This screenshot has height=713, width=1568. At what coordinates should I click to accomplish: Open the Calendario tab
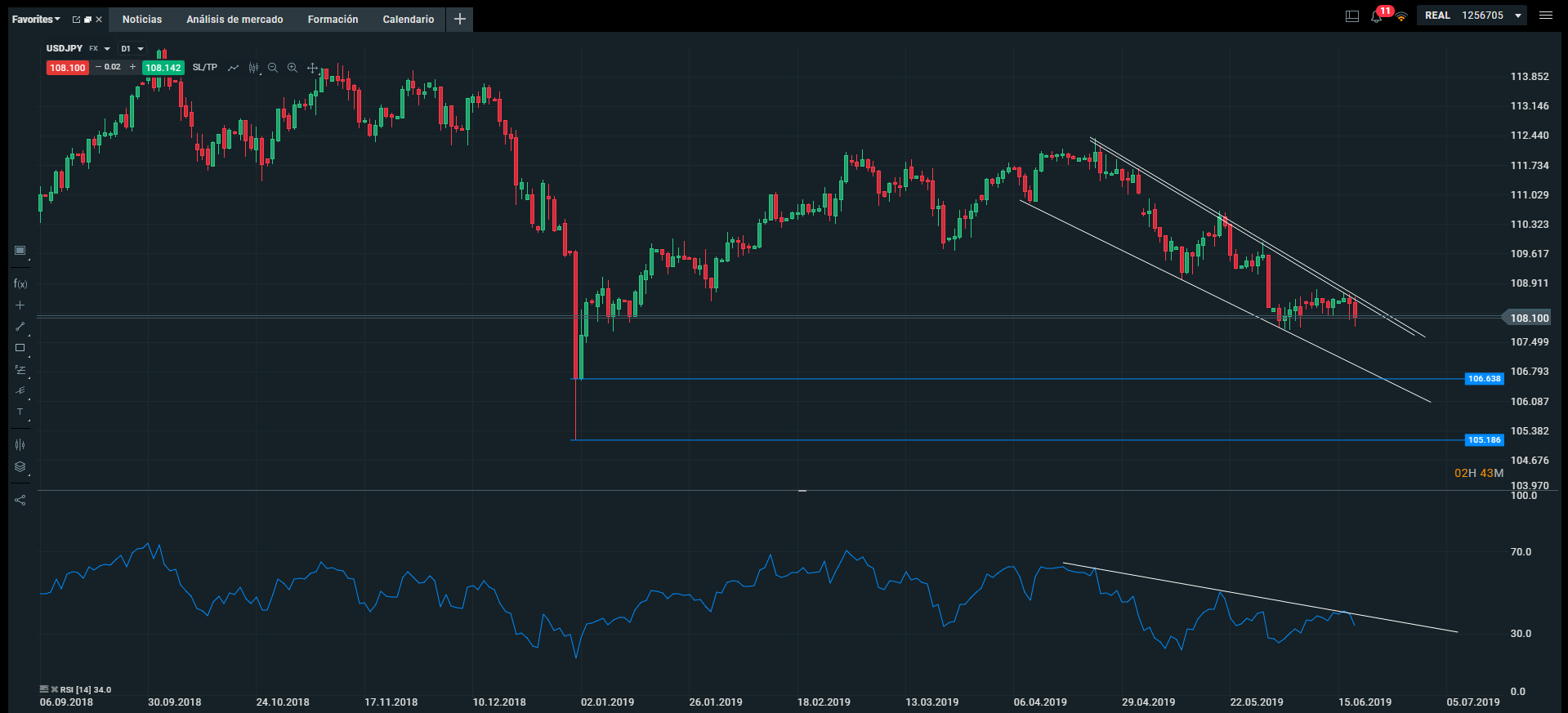click(409, 19)
